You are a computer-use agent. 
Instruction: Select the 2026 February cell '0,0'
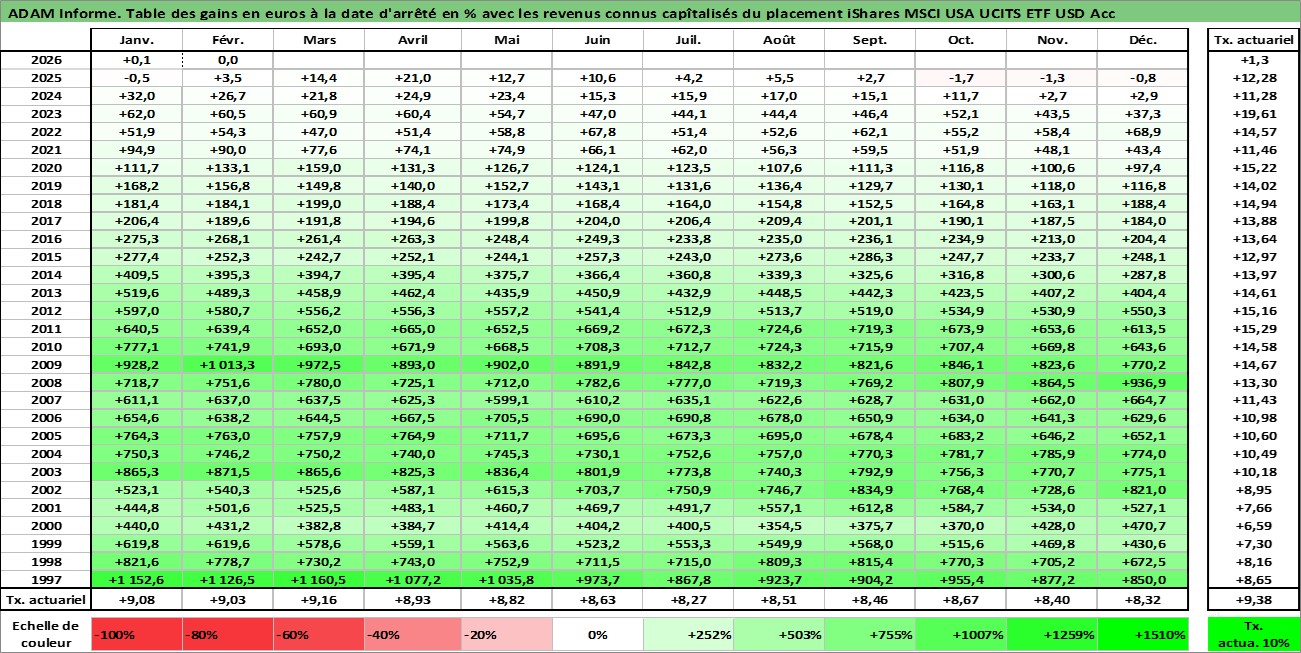click(228, 60)
